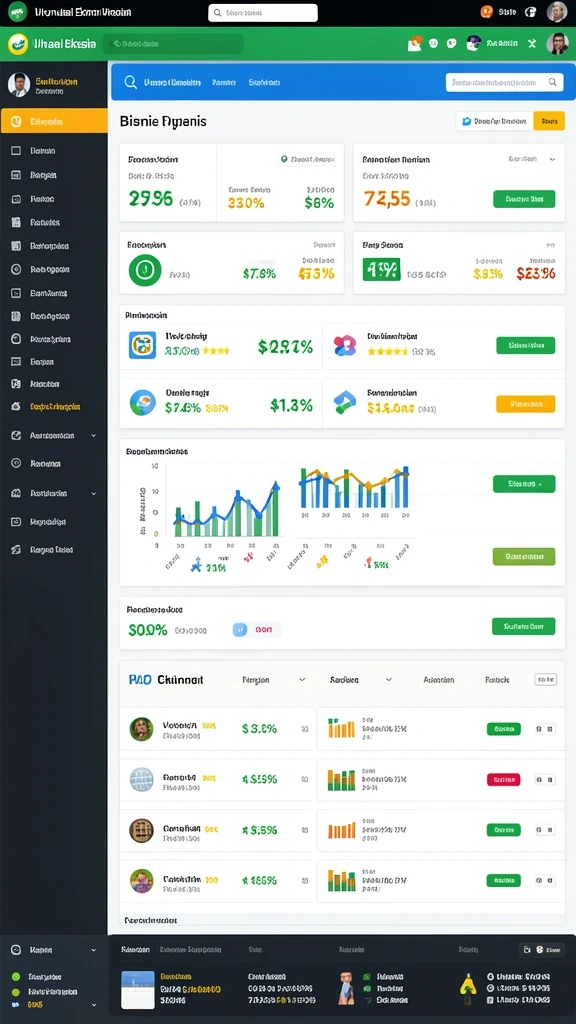
Task: Select the green circular icon in the stats card
Action: 145,270
